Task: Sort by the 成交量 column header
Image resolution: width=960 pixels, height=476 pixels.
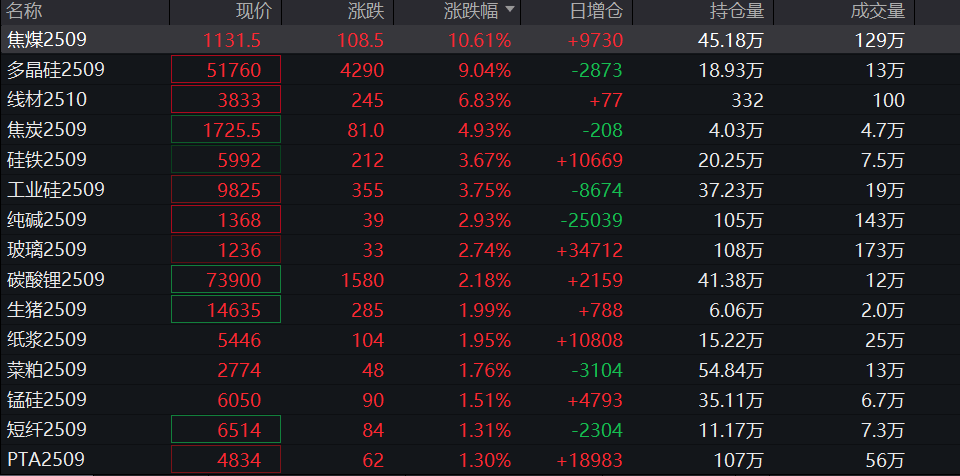Action: tap(878, 11)
